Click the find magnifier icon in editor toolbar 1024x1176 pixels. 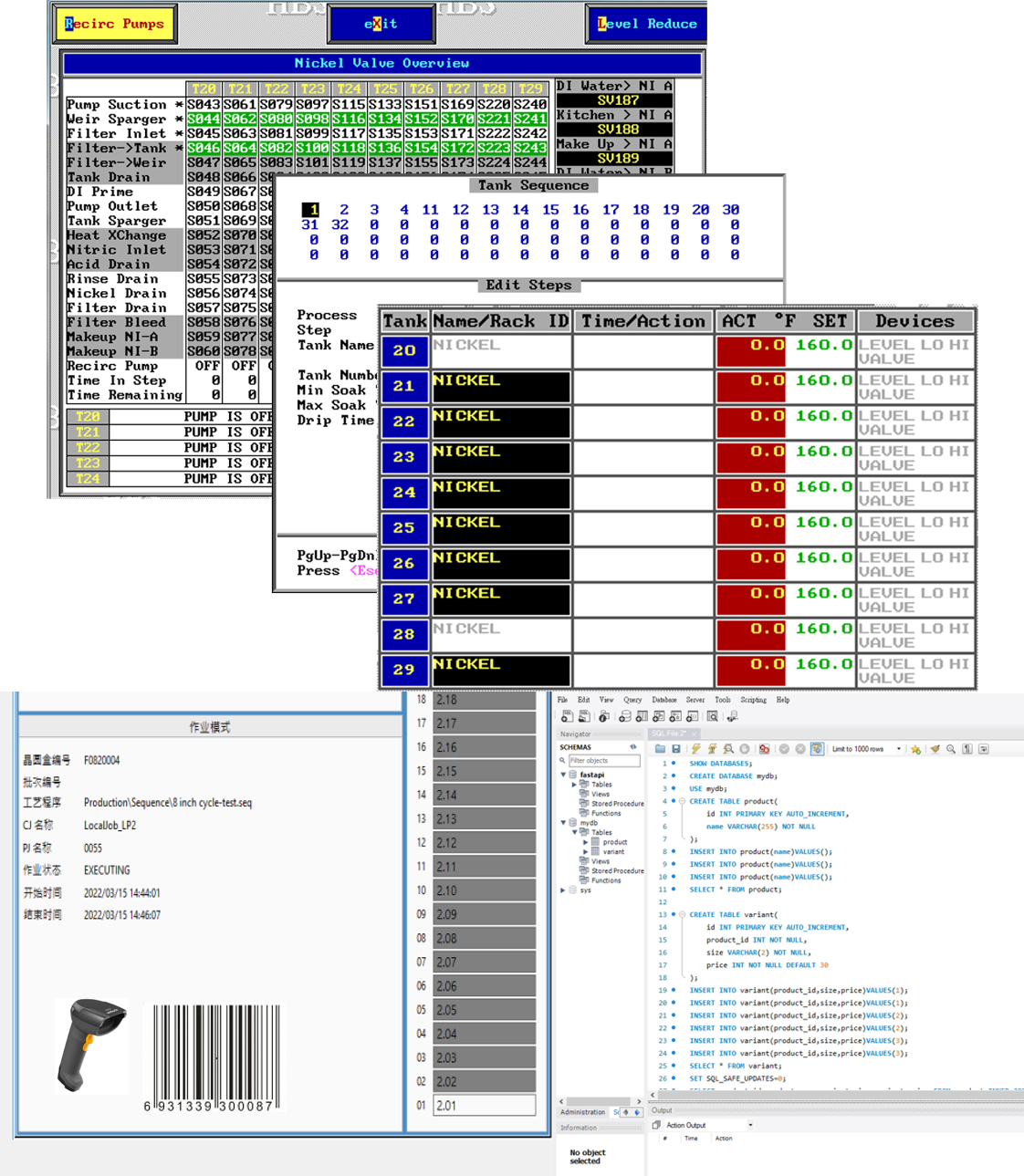pyautogui.click(x=951, y=749)
